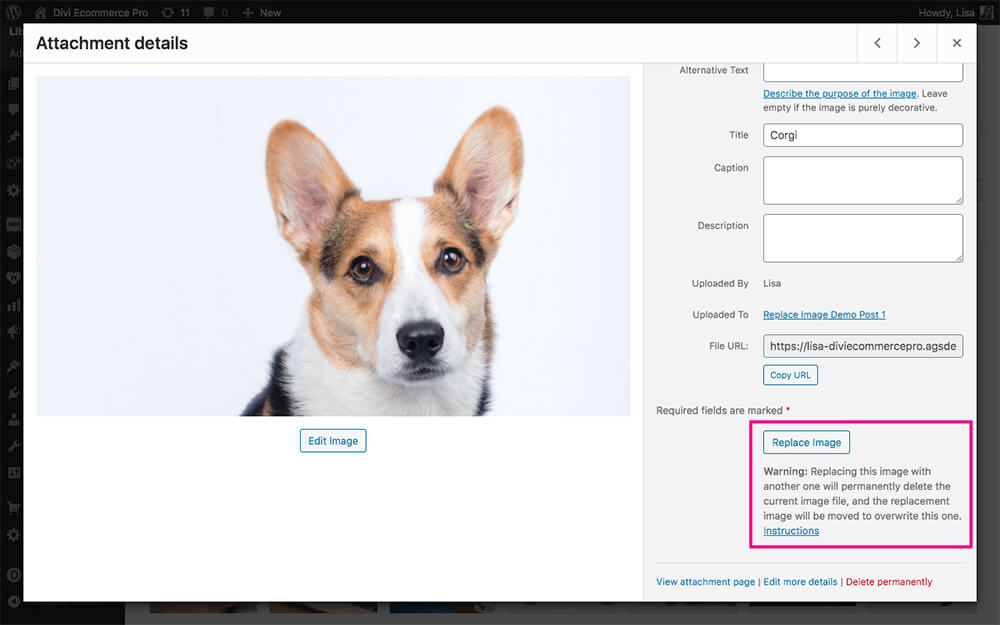The image size is (1000, 625).
Task: Follow the Replace Image Demo Post 1 link
Action: coord(824,315)
